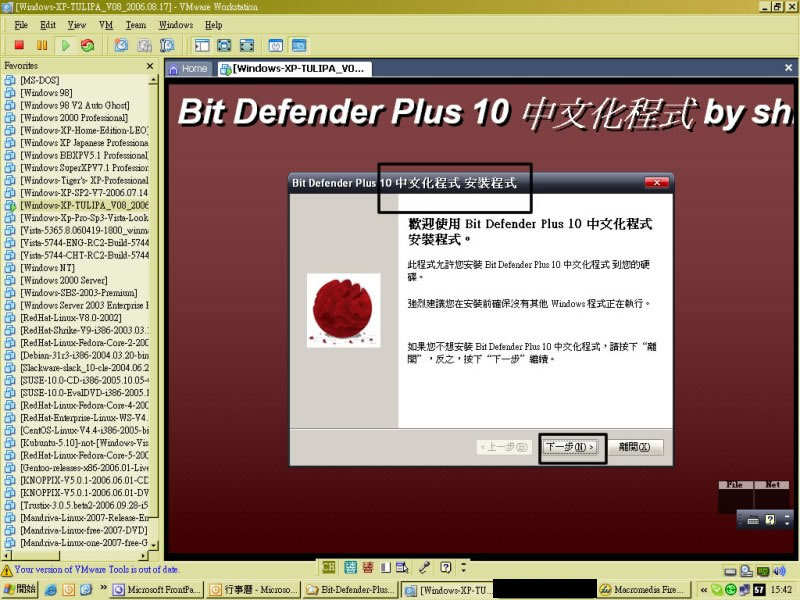Open the VM menu
This screenshot has height=600, width=800.
[x=106, y=24]
